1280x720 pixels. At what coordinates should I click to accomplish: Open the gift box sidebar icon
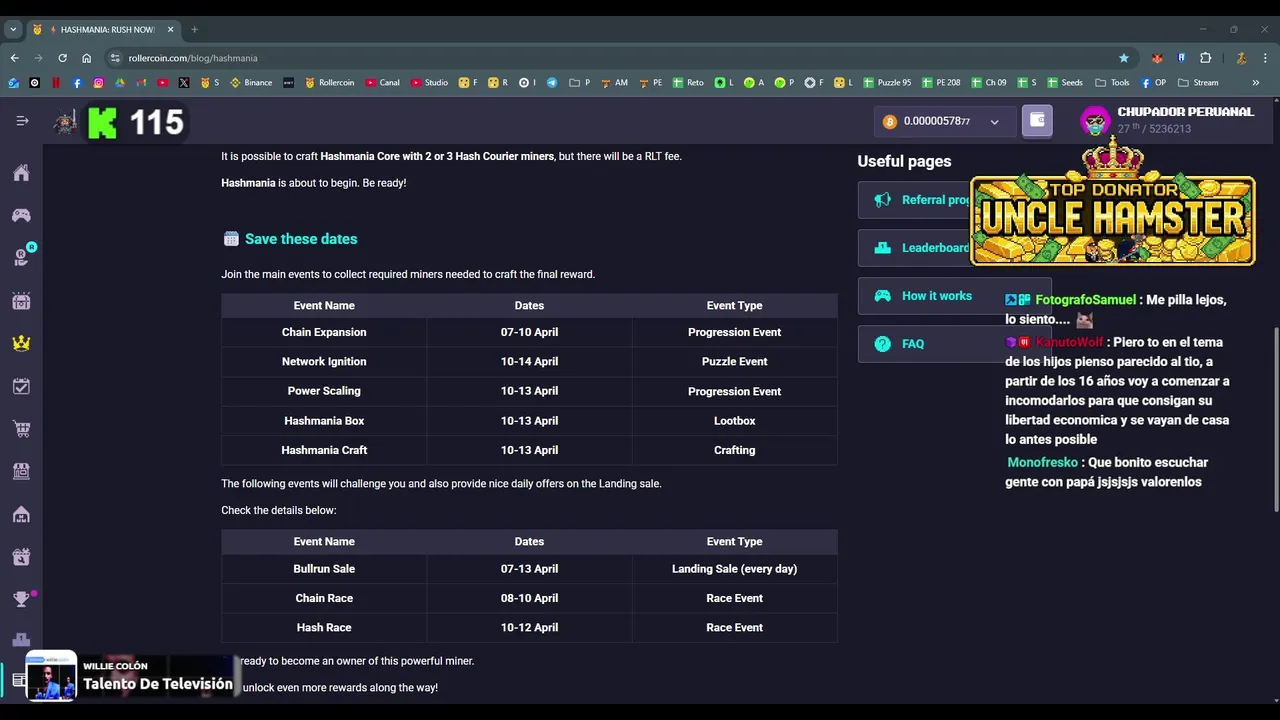pos(21,557)
